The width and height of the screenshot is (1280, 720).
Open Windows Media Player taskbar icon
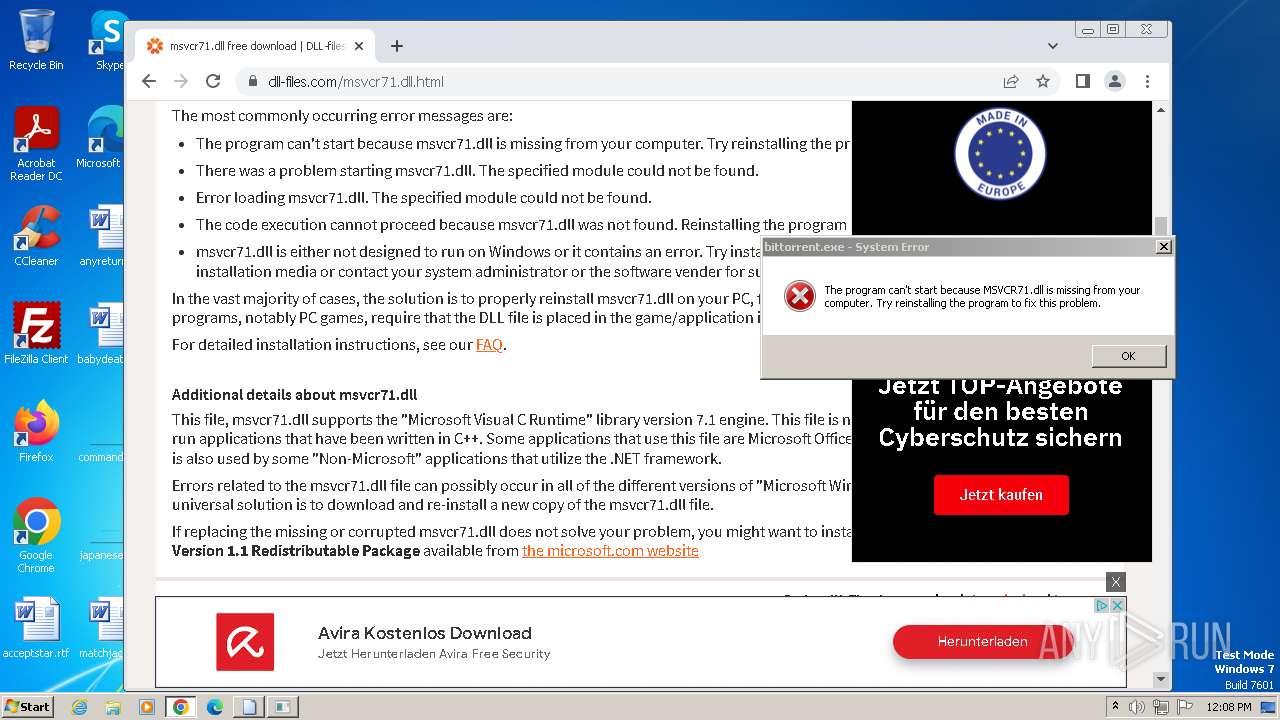click(147, 707)
